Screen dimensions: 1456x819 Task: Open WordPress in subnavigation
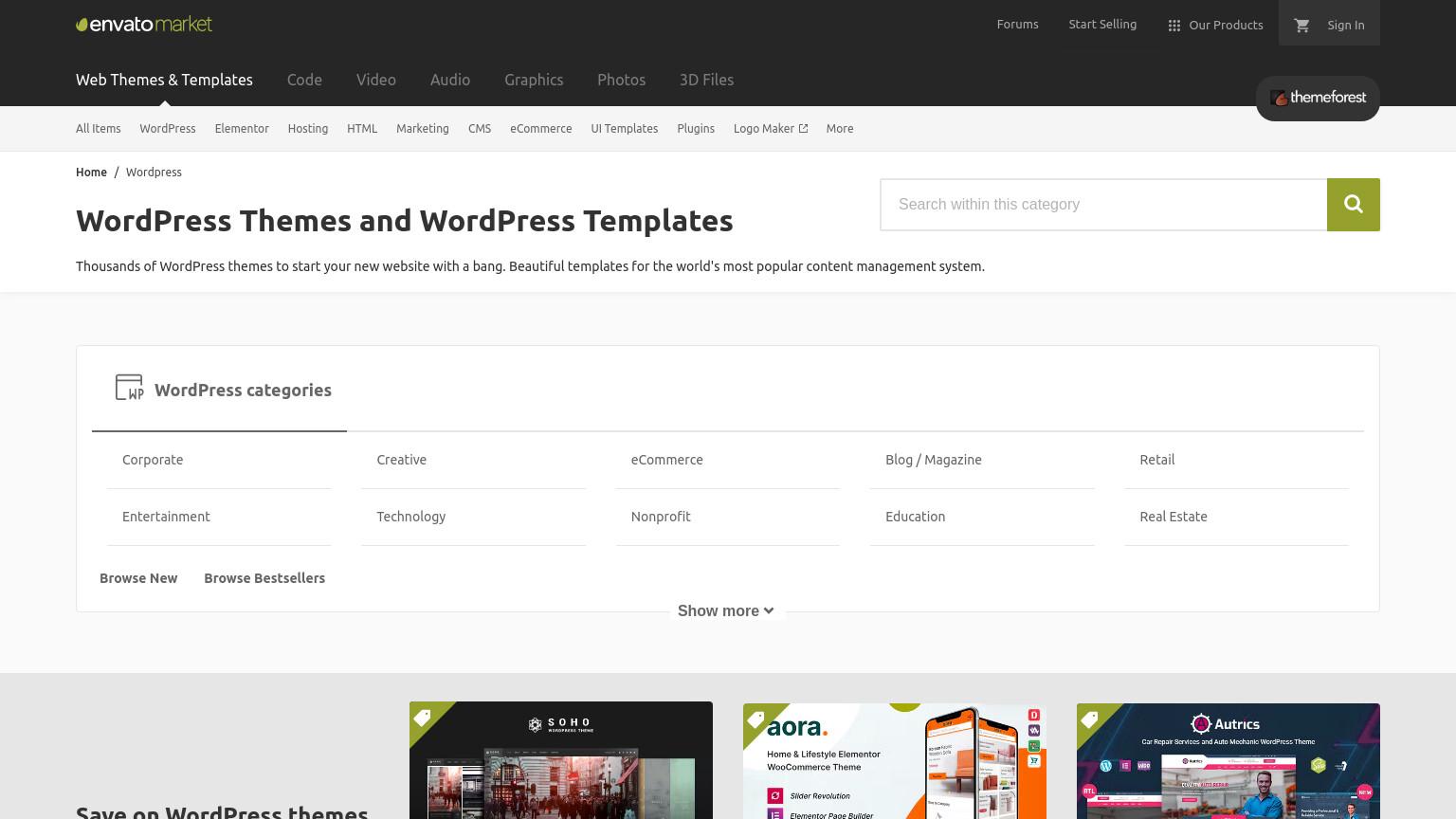tap(168, 129)
